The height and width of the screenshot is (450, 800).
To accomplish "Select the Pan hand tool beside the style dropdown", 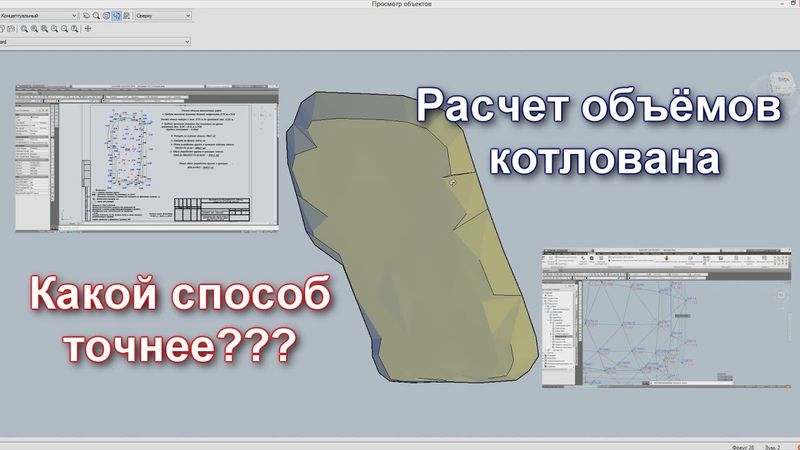I will [x=86, y=16].
